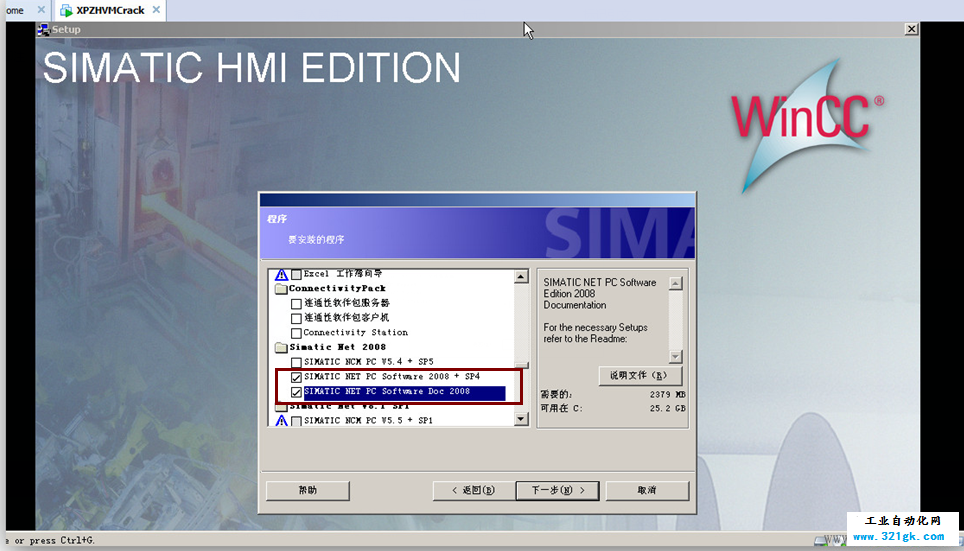Select SIMATIC NET PC Software Doc 2008 row
This screenshot has height=551, width=964.
click(404, 392)
